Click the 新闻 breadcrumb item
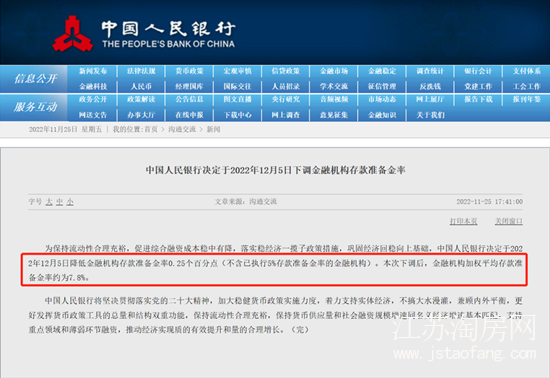 point(213,129)
